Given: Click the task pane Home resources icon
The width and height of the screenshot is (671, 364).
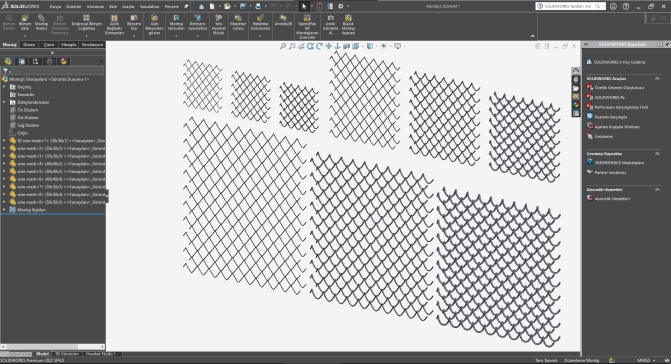Looking at the screenshot, I should (x=576, y=71).
